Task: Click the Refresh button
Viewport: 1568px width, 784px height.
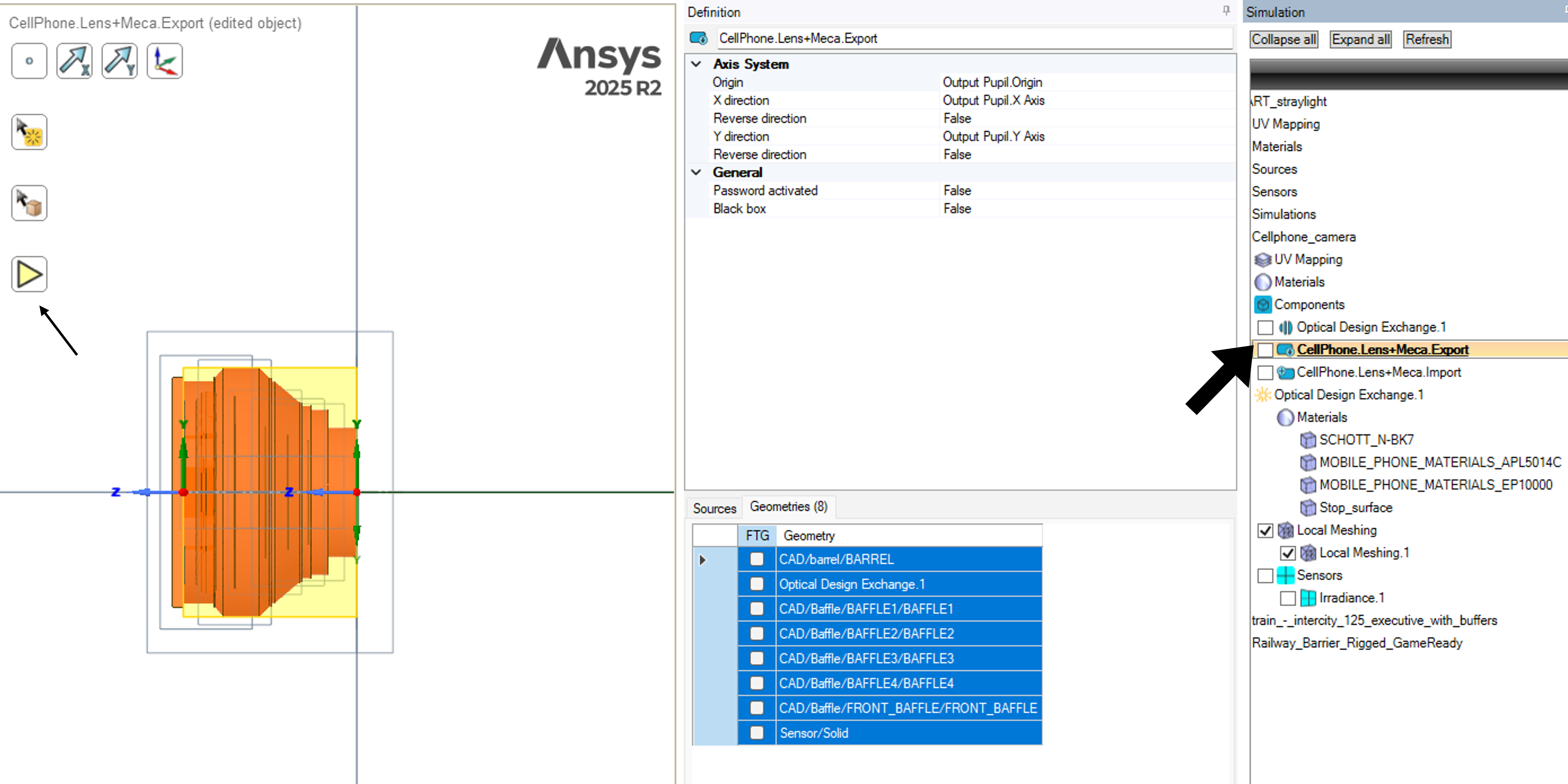Action: pos(1427,40)
